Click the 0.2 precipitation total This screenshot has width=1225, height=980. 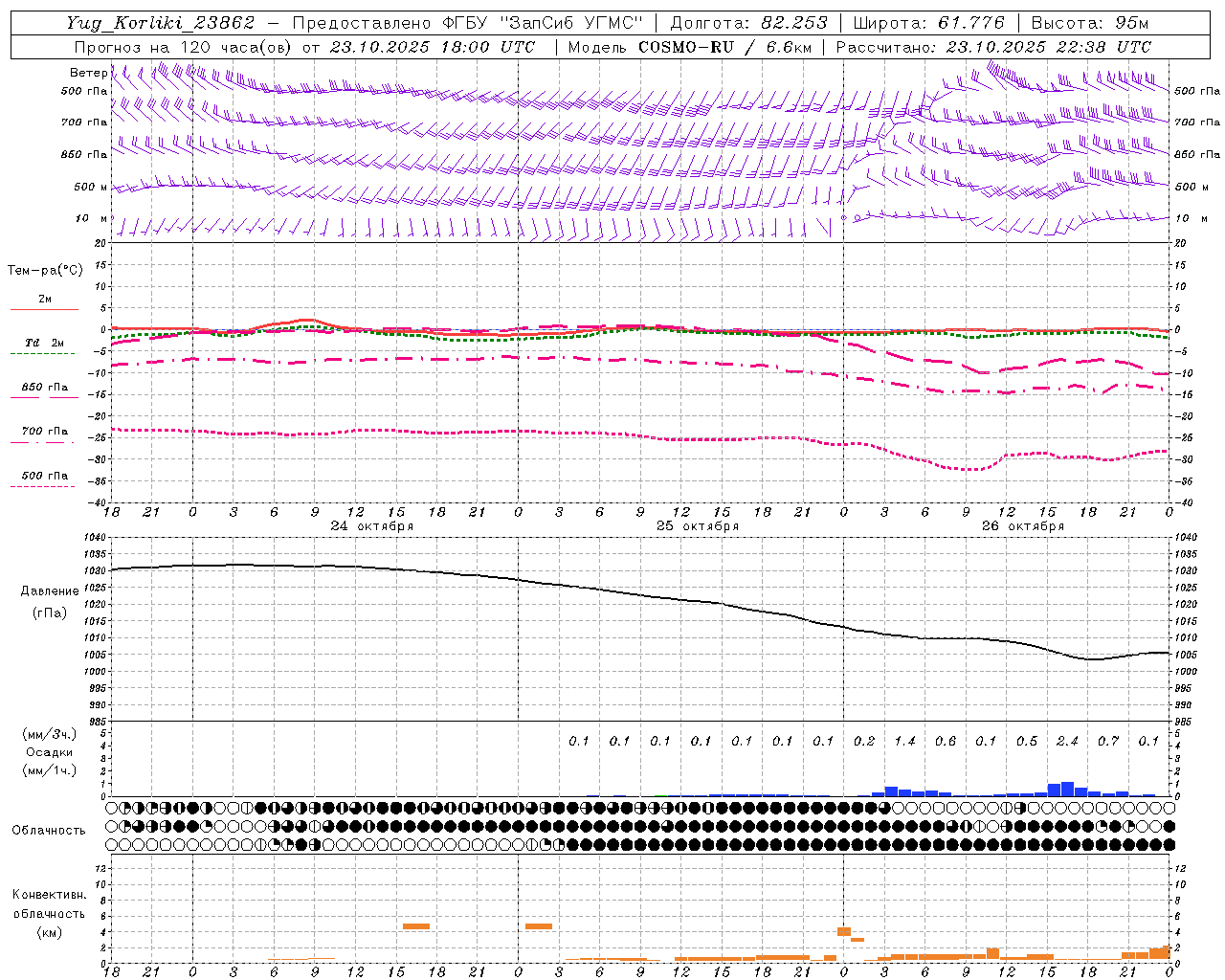(864, 741)
